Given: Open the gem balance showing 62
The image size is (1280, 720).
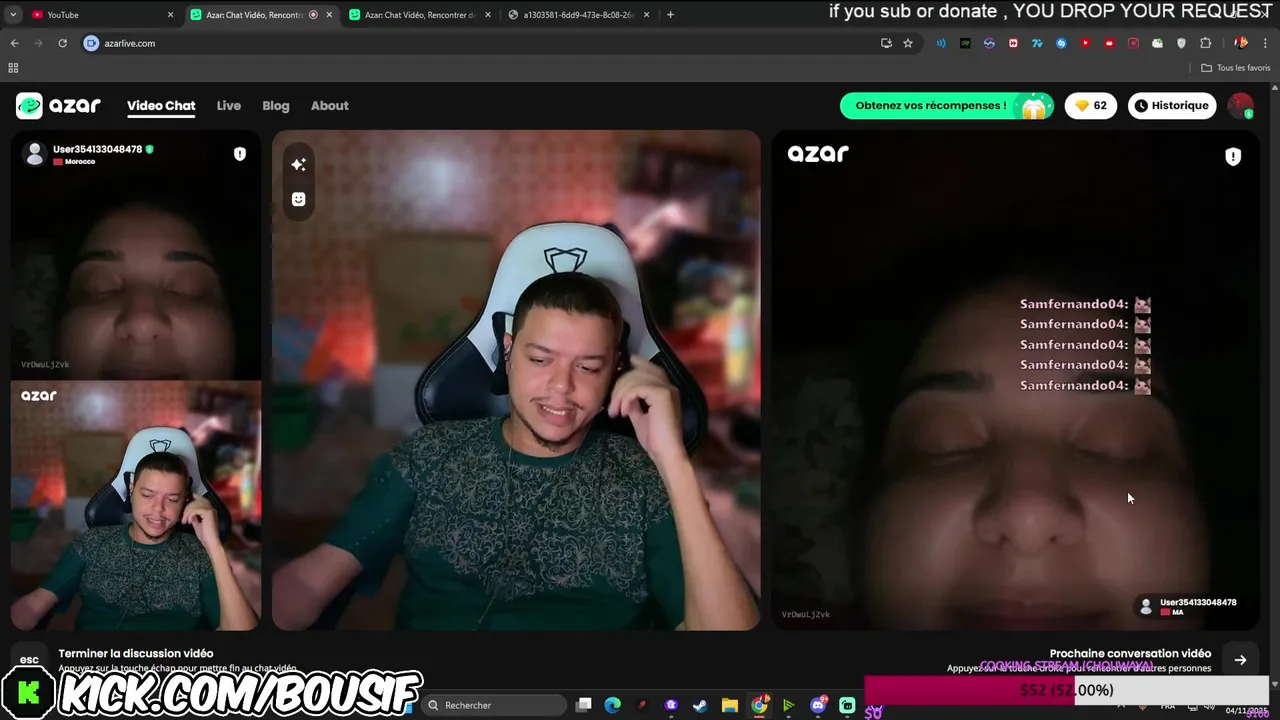Looking at the screenshot, I should click(1091, 106).
